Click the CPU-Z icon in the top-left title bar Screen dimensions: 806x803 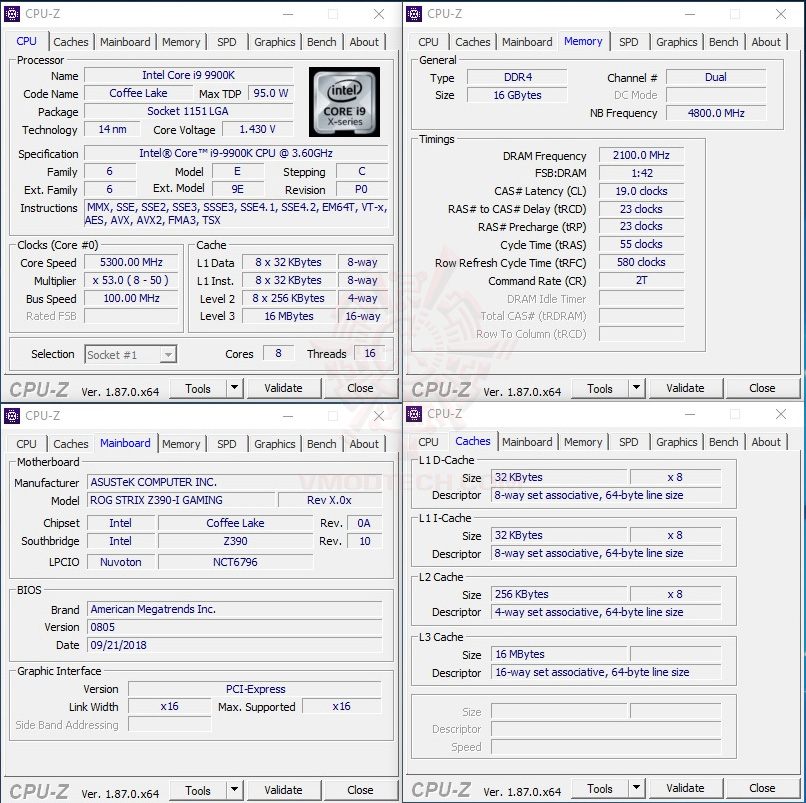tap(13, 14)
